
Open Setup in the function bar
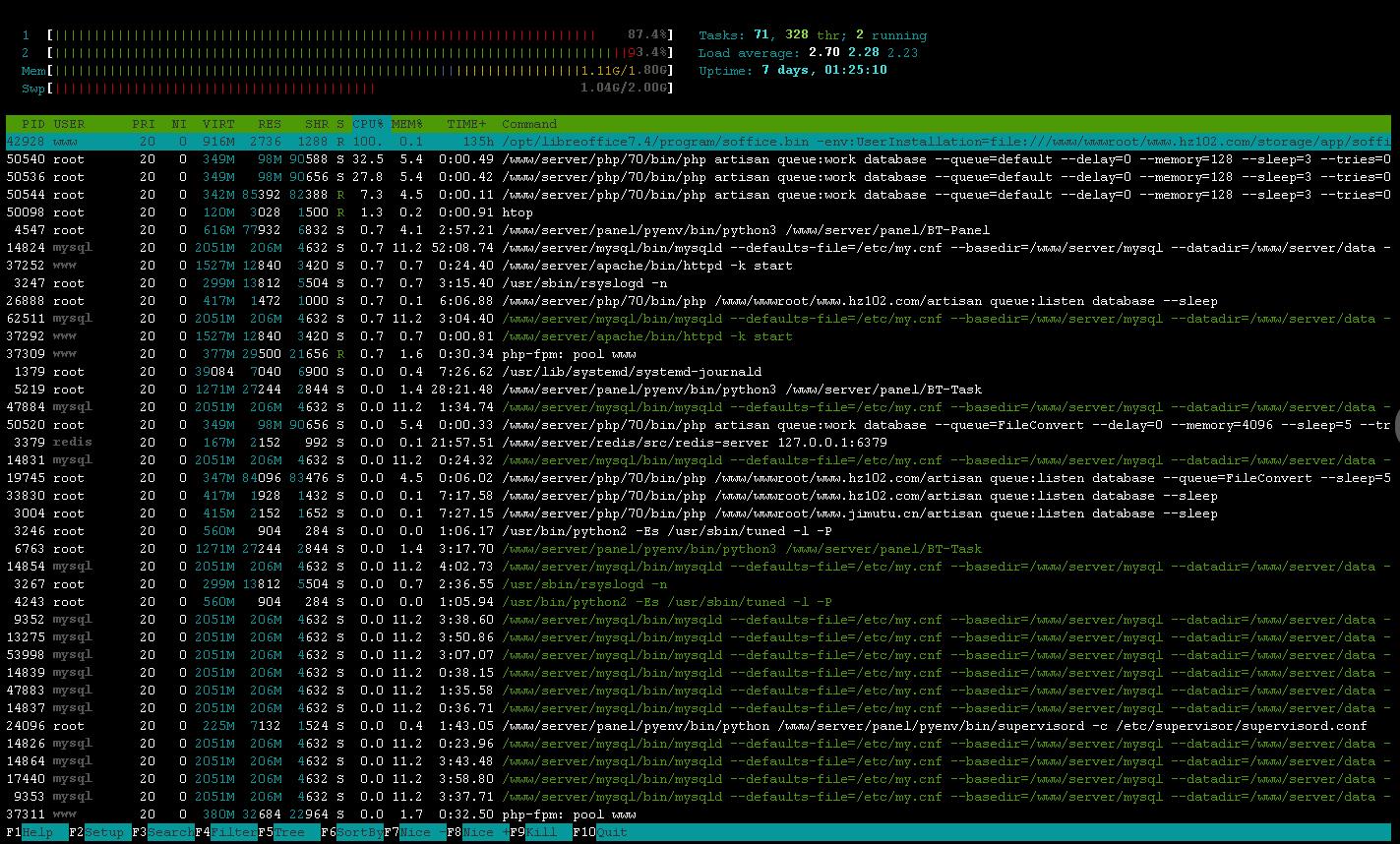pyautogui.click(x=100, y=832)
